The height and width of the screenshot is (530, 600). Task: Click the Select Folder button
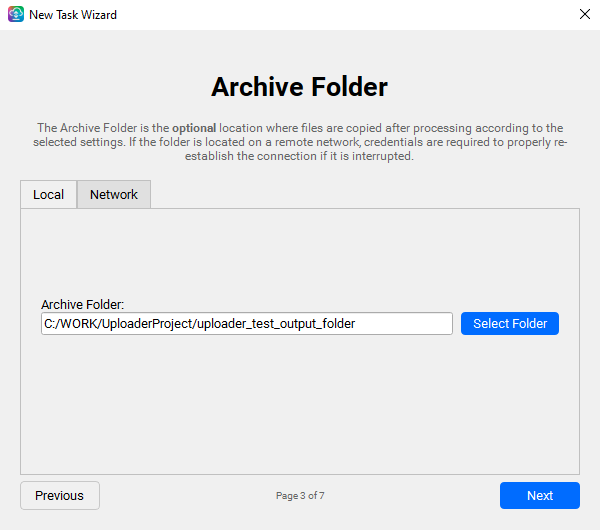(510, 324)
